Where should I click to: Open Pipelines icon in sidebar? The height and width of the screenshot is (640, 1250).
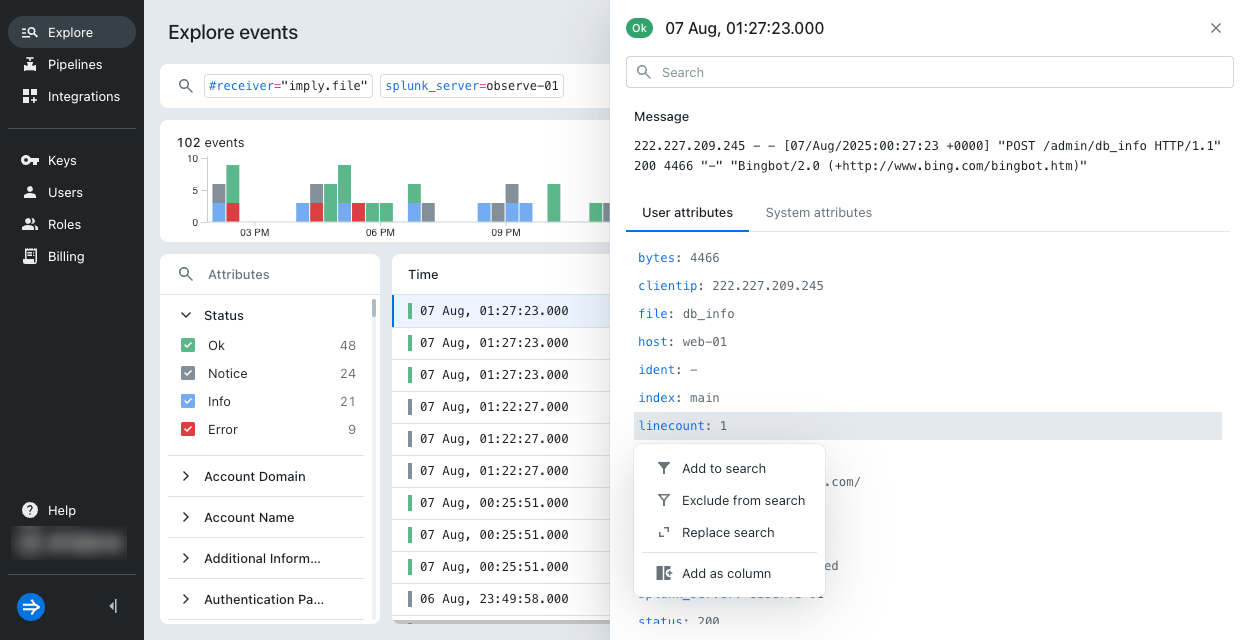29,65
